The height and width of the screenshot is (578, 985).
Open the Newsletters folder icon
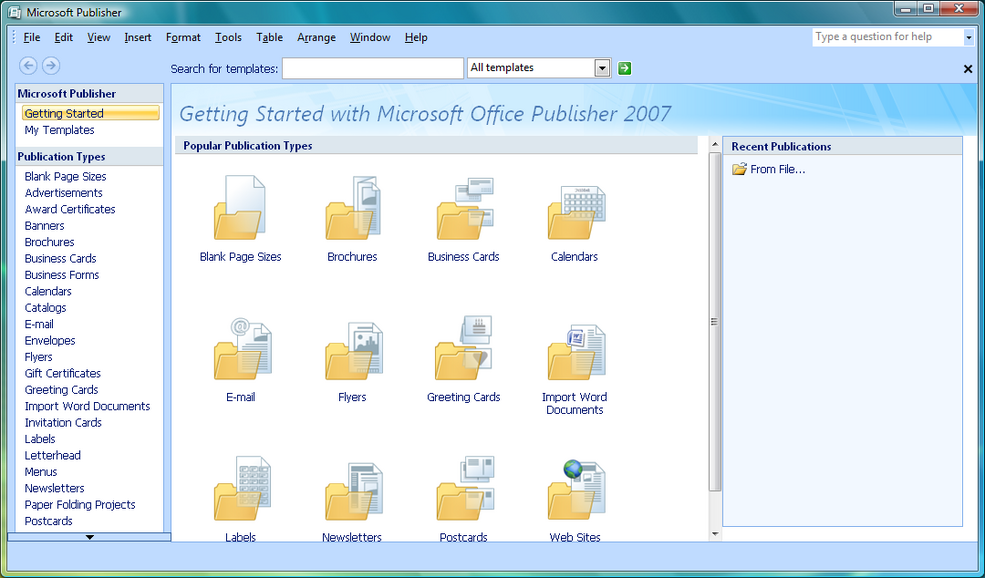[x=353, y=491]
